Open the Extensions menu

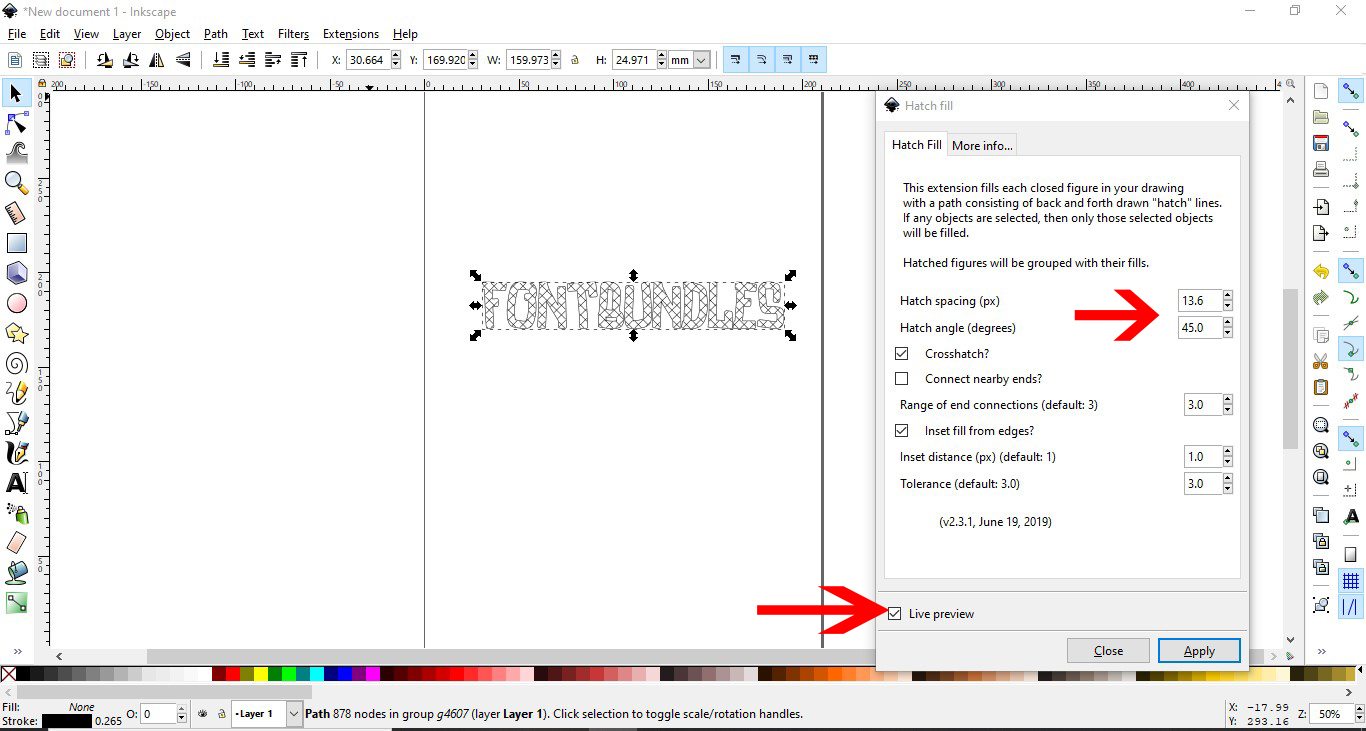pos(351,34)
